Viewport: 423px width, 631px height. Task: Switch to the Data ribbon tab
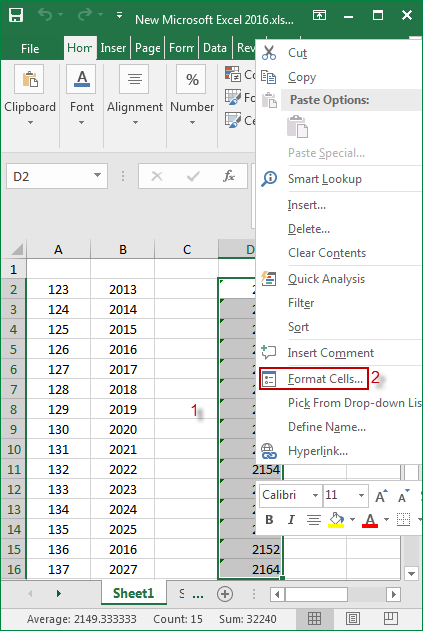tap(215, 48)
